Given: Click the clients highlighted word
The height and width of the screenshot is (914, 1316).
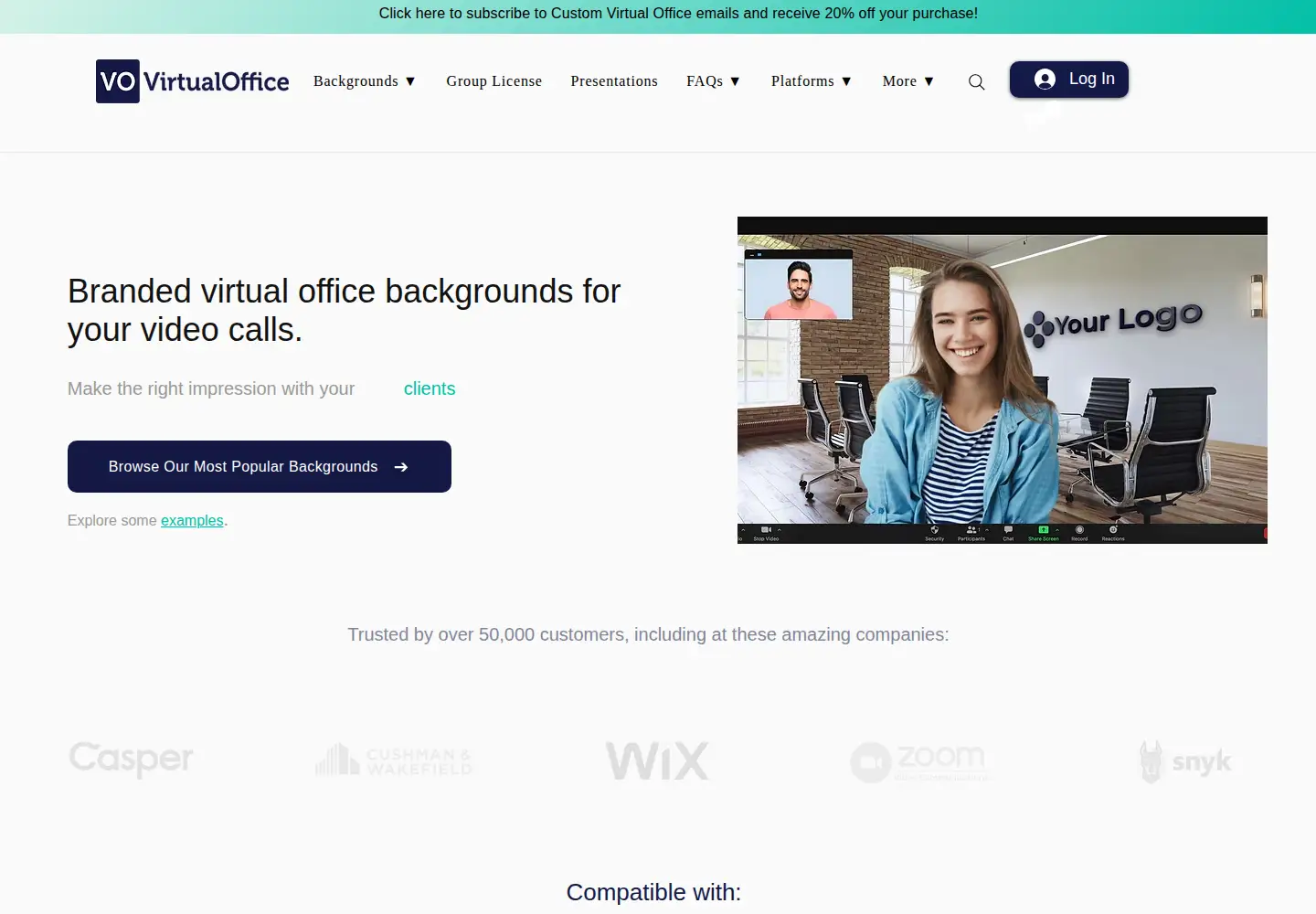Looking at the screenshot, I should click(x=430, y=388).
